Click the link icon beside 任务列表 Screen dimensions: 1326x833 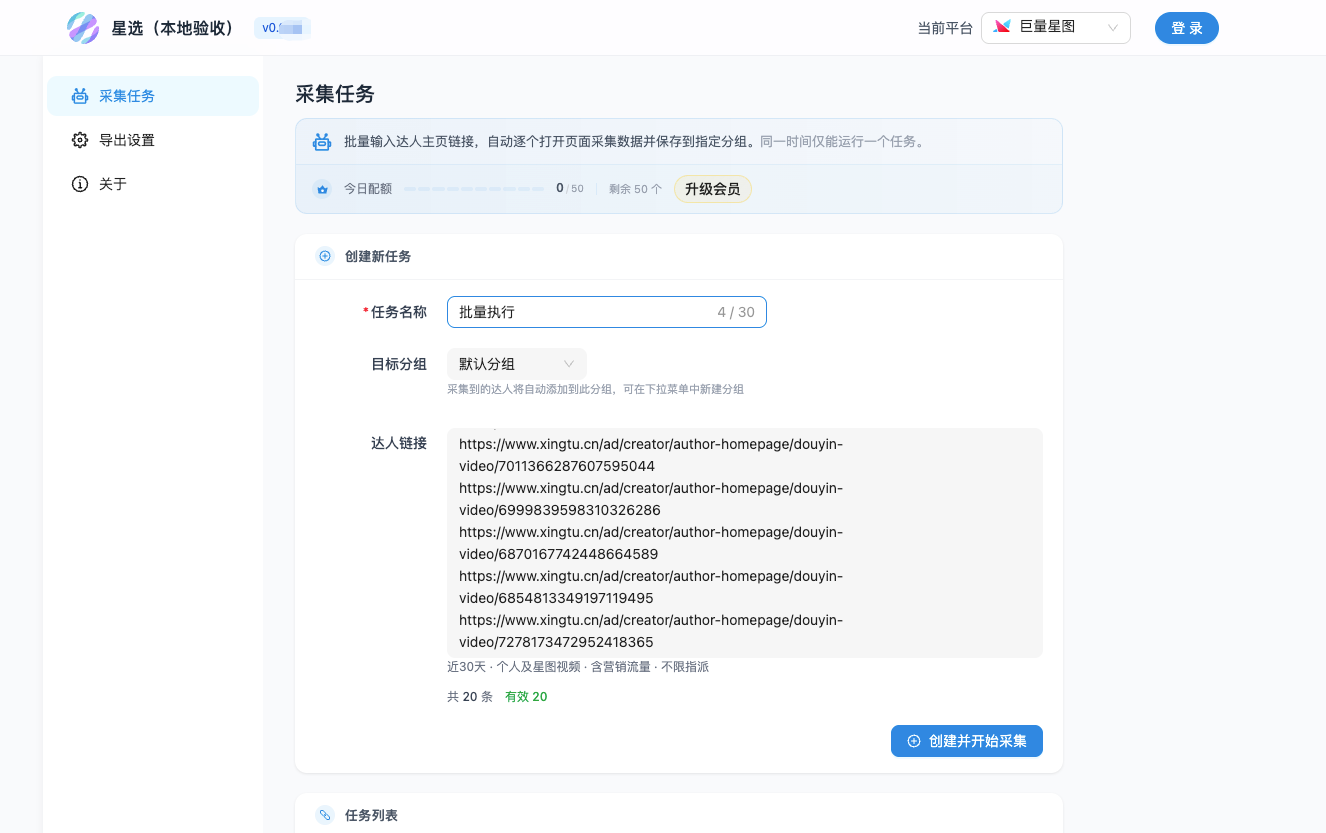click(325, 815)
